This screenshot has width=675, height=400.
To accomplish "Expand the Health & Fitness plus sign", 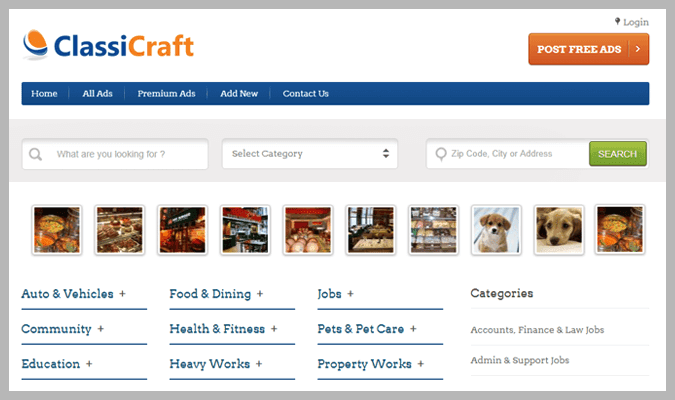I will [x=273, y=329].
